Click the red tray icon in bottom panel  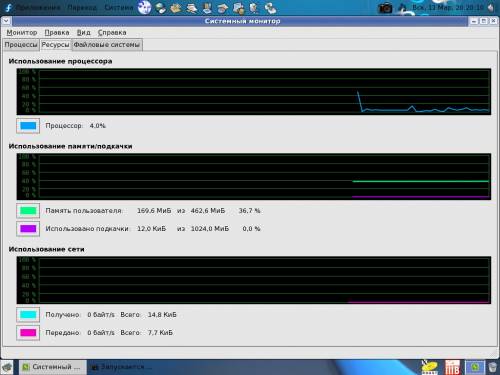[x=452, y=367]
